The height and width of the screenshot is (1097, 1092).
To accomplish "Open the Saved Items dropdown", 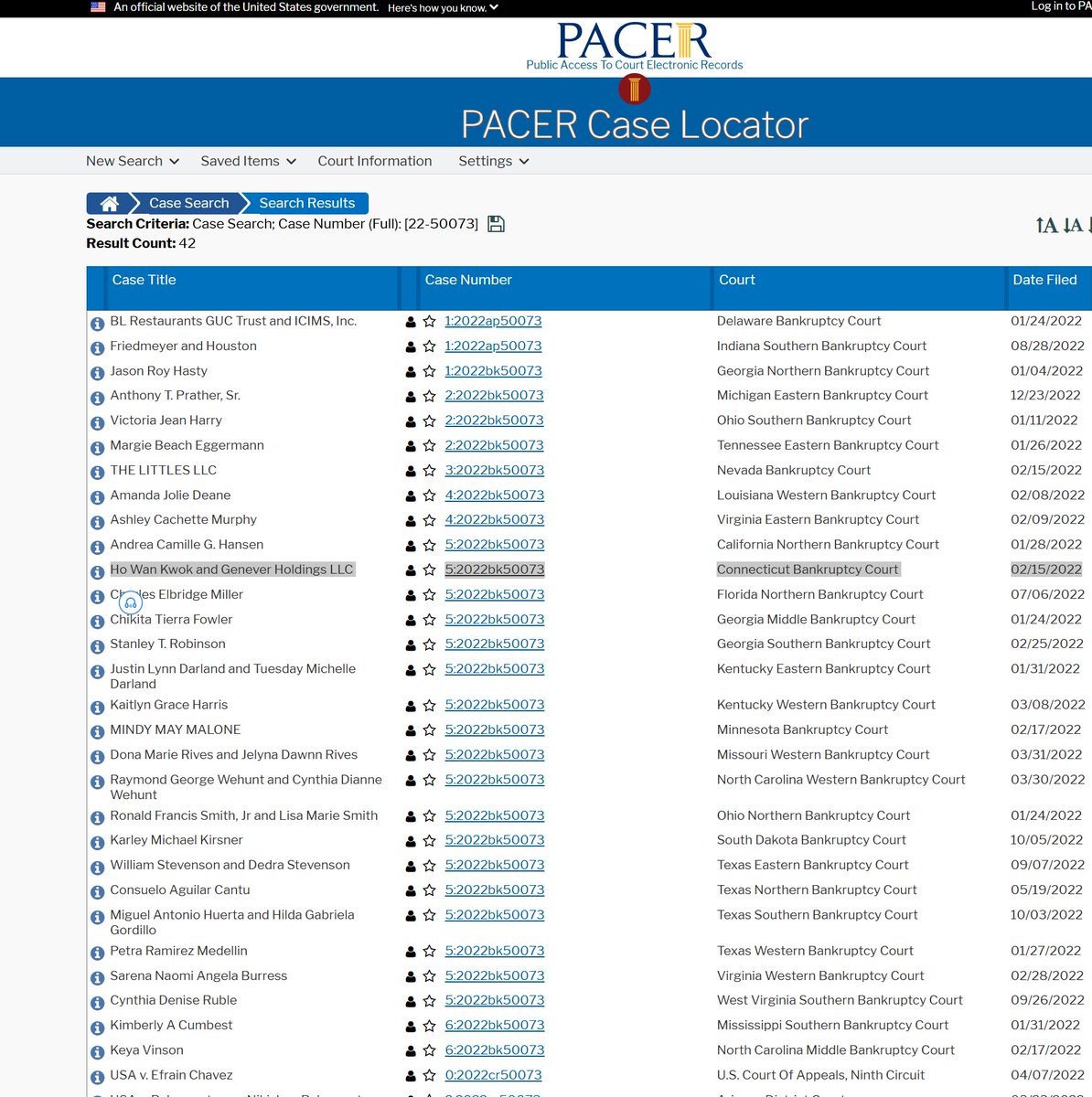I will 249,161.
